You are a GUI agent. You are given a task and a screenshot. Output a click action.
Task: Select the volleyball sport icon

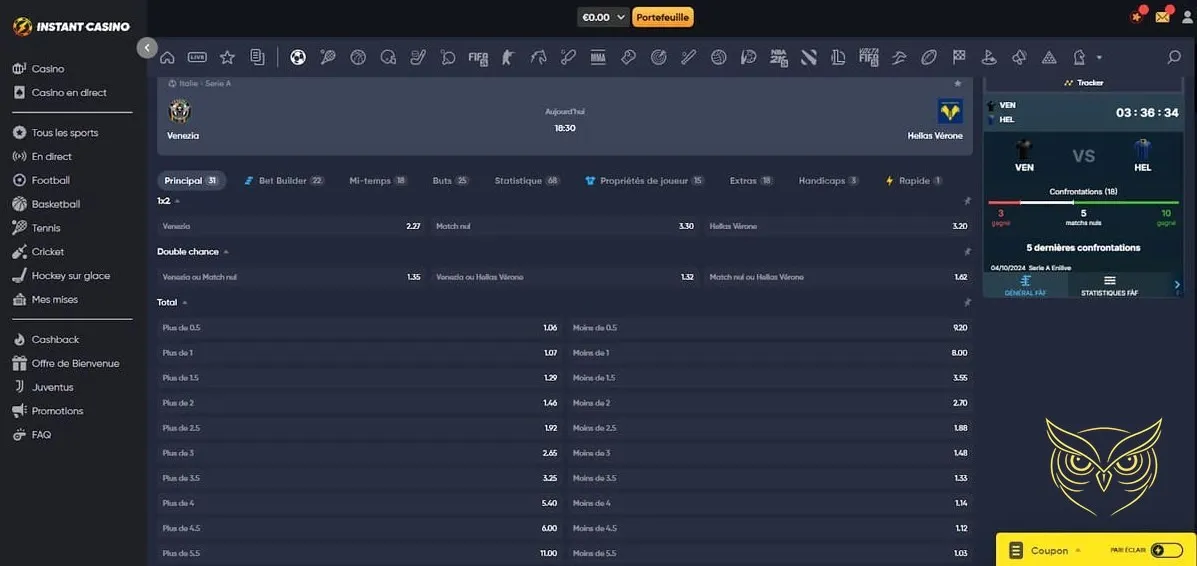point(718,57)
